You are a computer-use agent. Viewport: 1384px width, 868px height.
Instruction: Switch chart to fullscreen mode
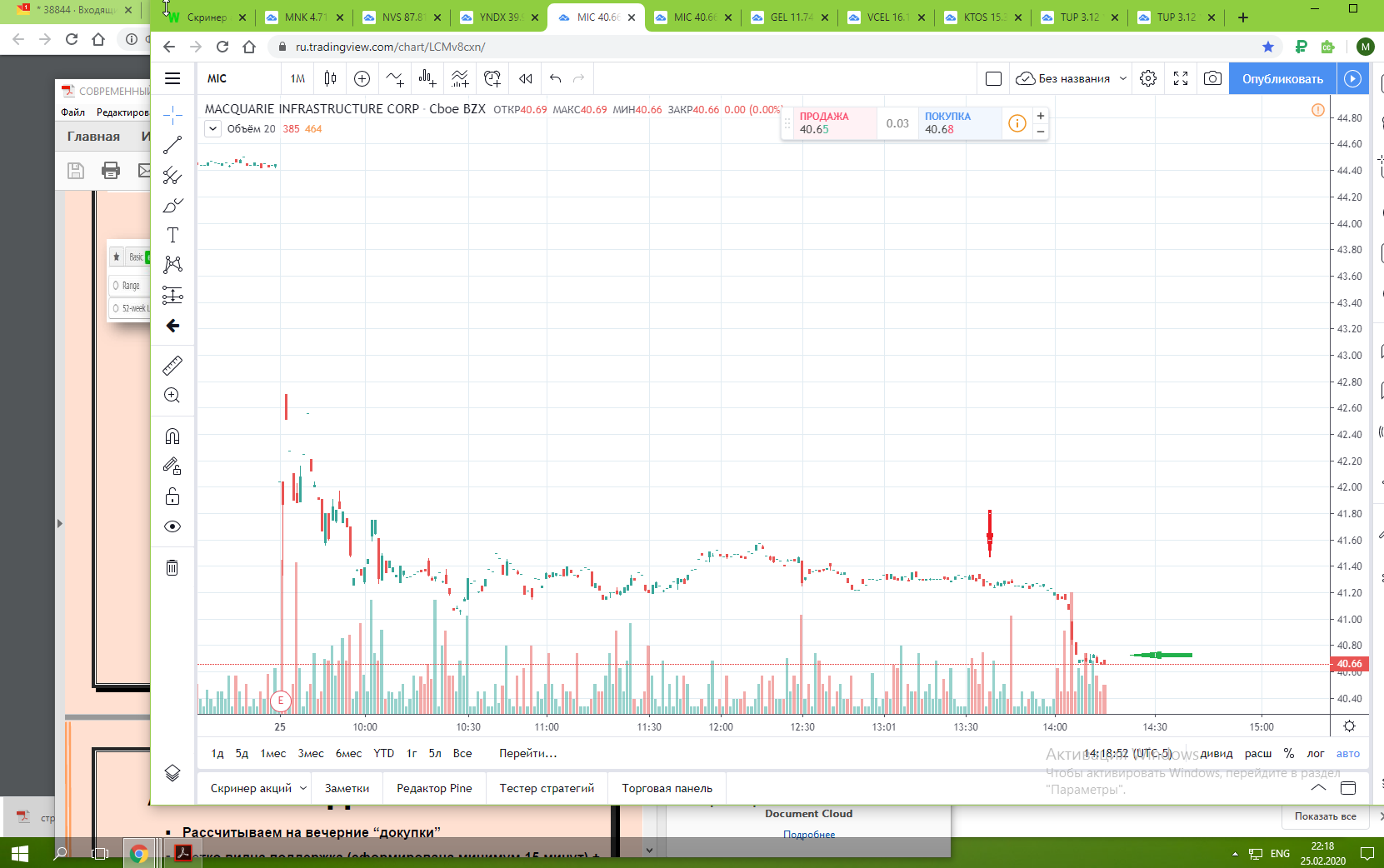pos(1181,78)
